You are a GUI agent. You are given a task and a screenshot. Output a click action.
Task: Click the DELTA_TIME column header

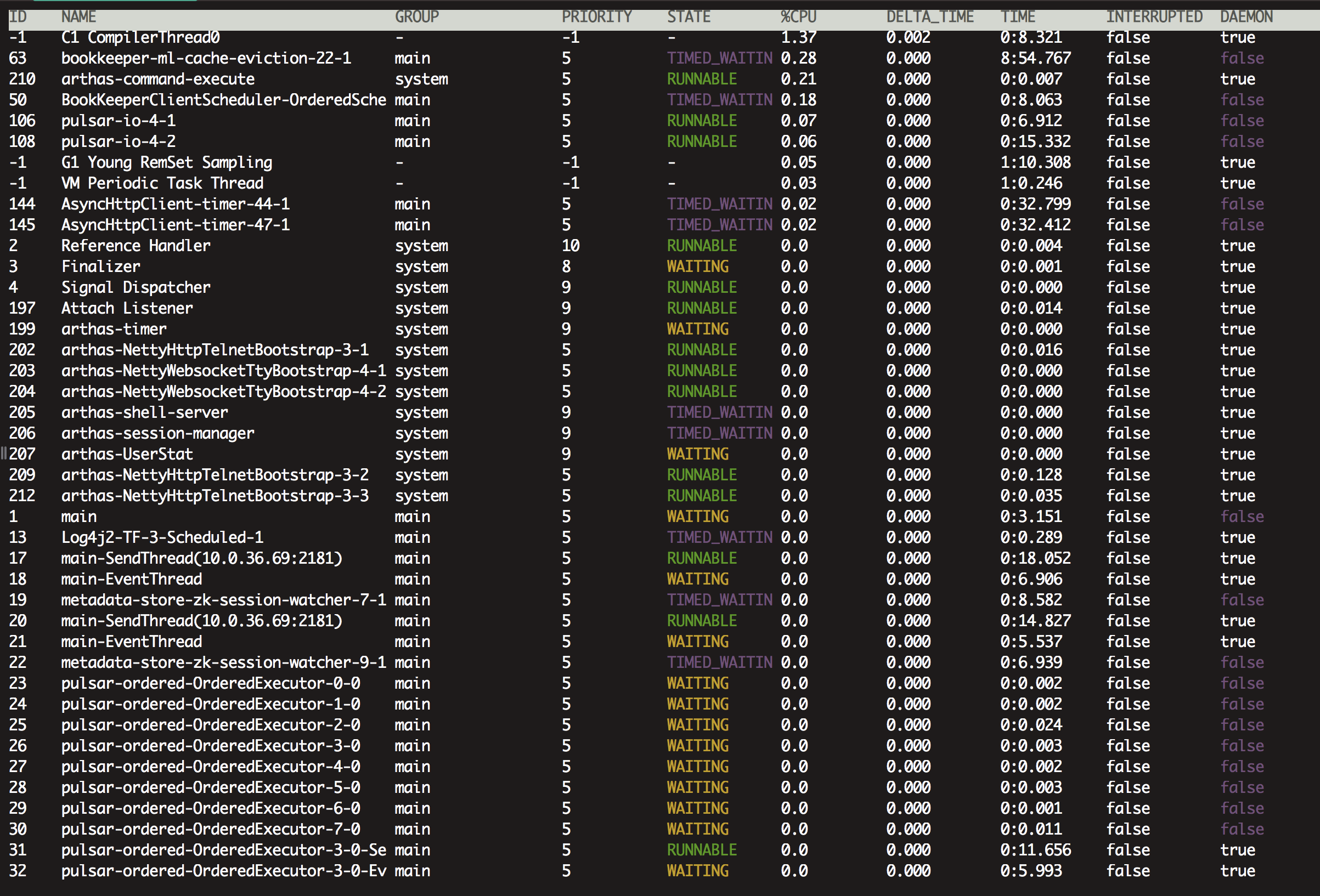[x=930, y=17]
